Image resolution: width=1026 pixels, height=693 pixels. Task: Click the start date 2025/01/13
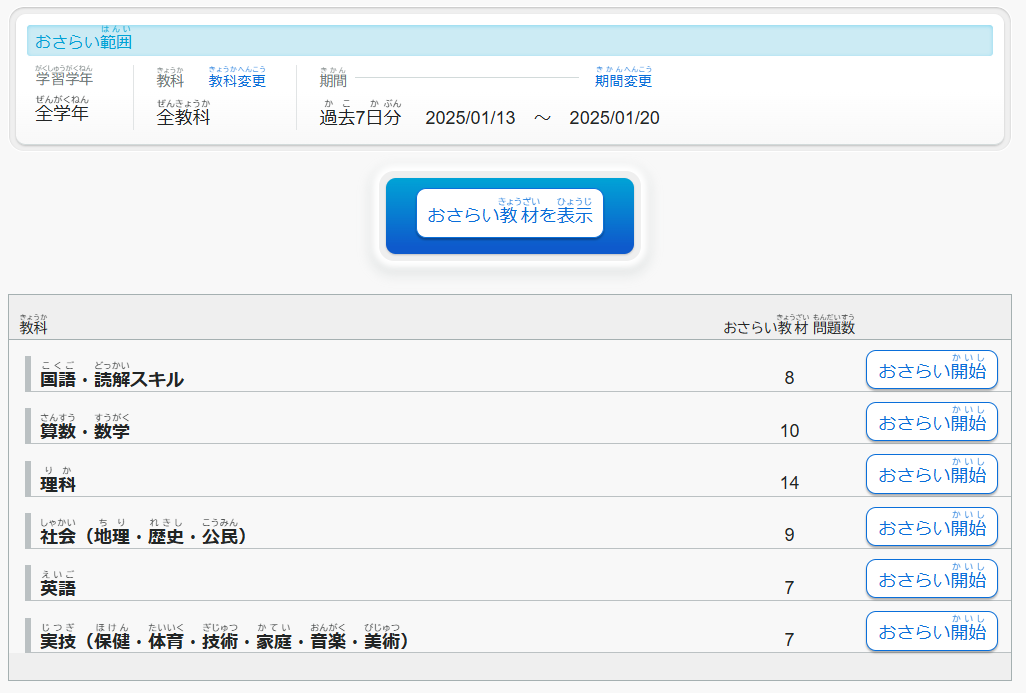click(470, 118)
